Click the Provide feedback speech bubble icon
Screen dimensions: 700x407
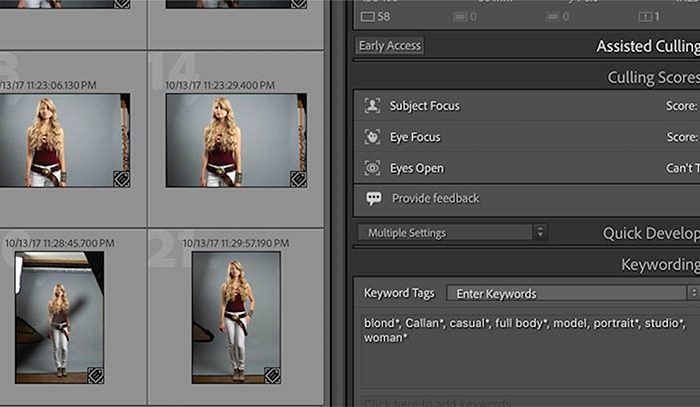pyautogui.click(x=374, y=198)
